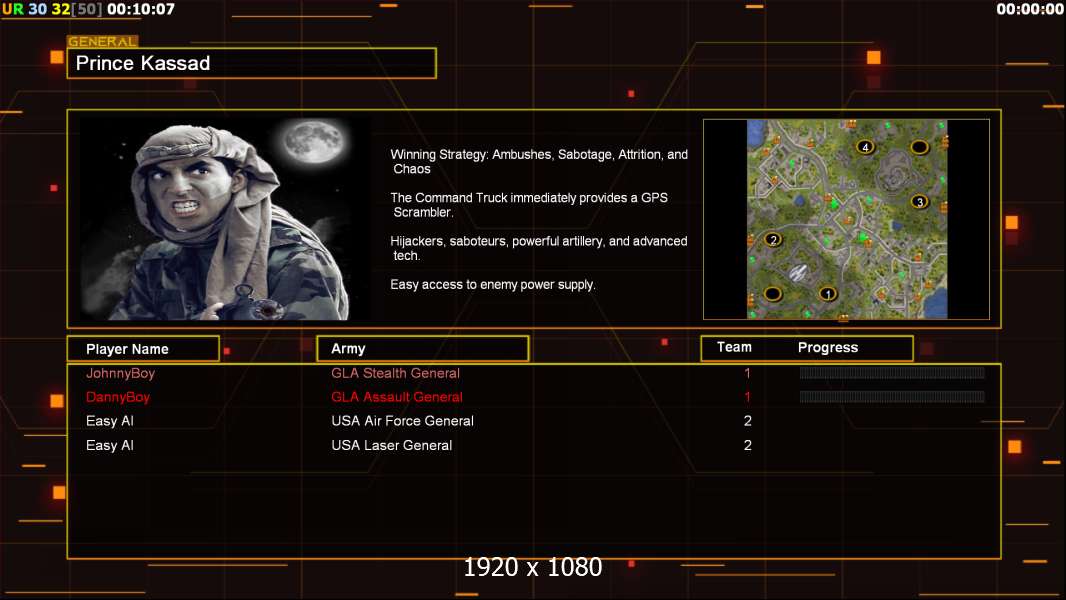Click the airplane marker on the minimap
1066x600 pixels.
[x=798, y=273]
